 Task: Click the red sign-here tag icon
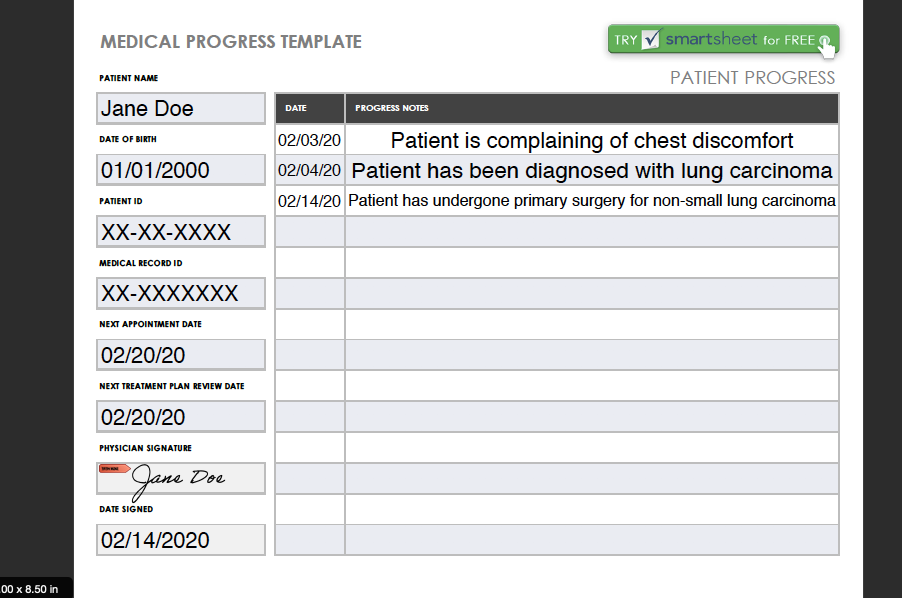[x=114, y=469]
